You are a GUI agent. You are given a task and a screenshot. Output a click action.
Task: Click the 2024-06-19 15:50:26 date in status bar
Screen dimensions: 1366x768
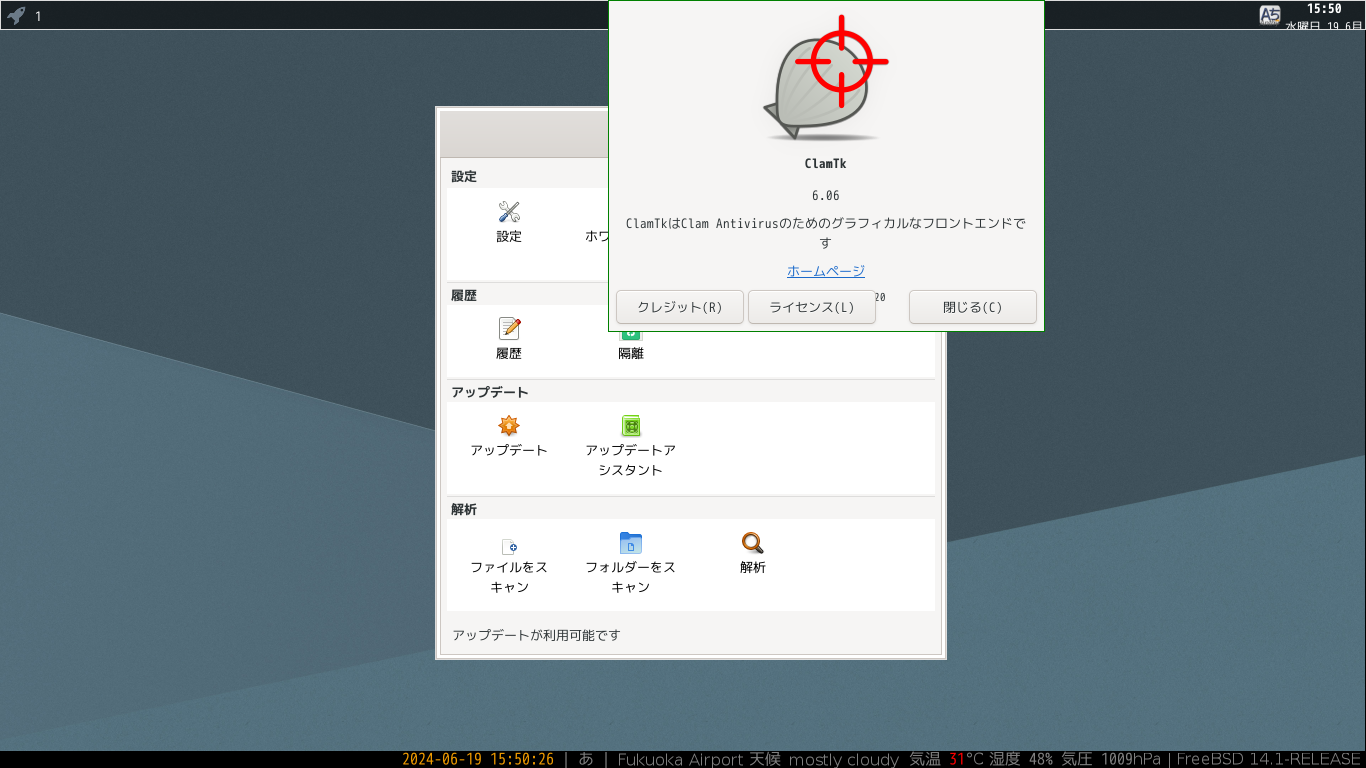478,759
